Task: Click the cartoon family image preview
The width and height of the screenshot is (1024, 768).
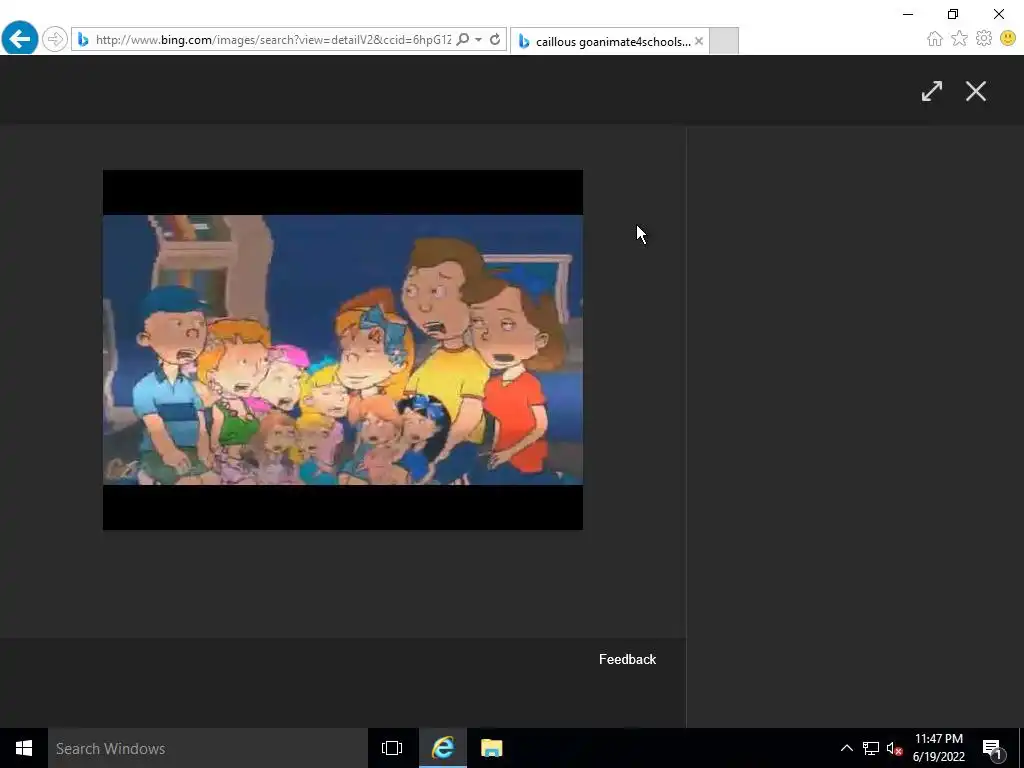Action: coord(343,349)
